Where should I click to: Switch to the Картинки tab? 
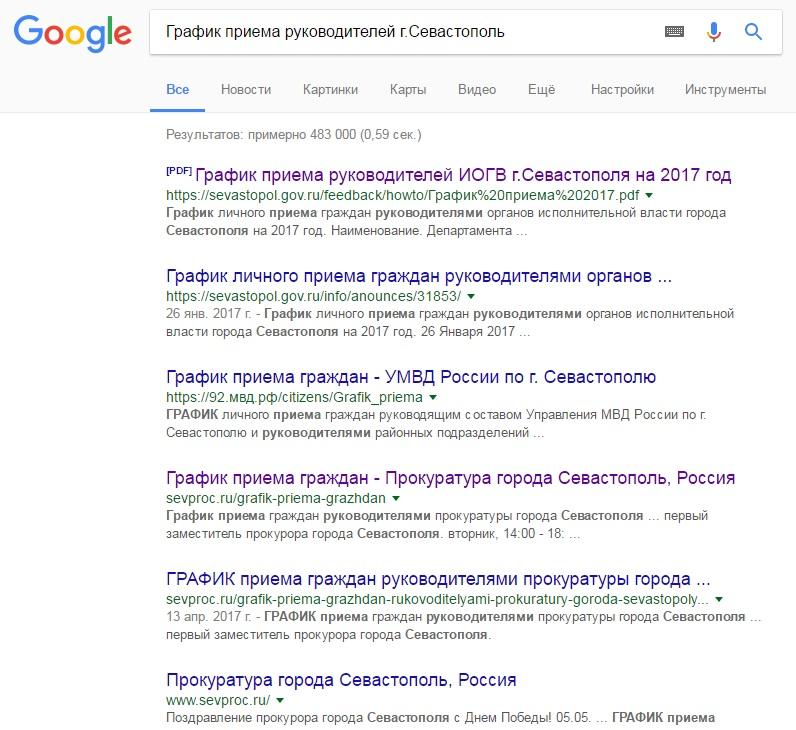coord(330,90)
